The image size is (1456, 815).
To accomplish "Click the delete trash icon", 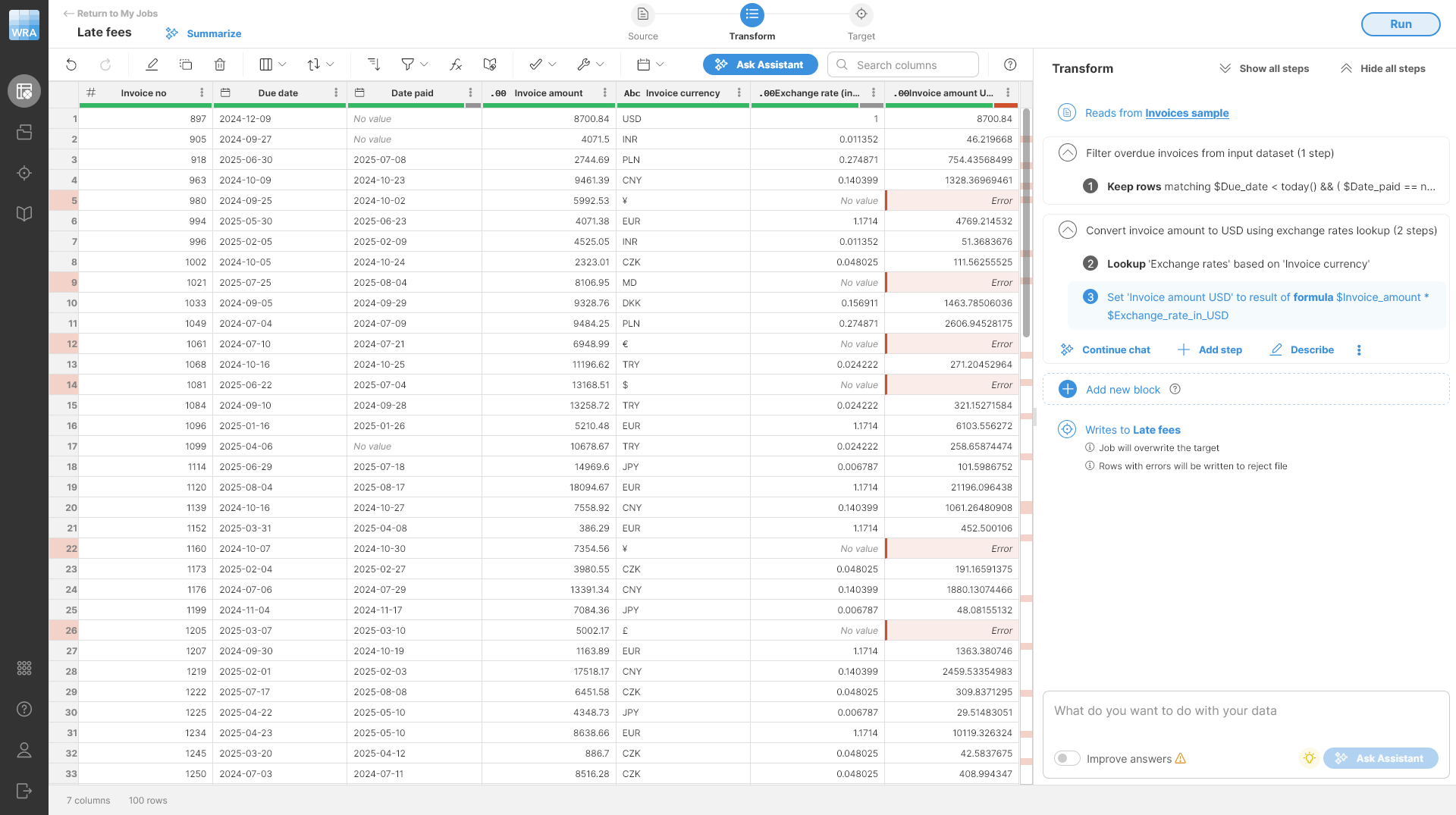I will [x=220, y=65].
